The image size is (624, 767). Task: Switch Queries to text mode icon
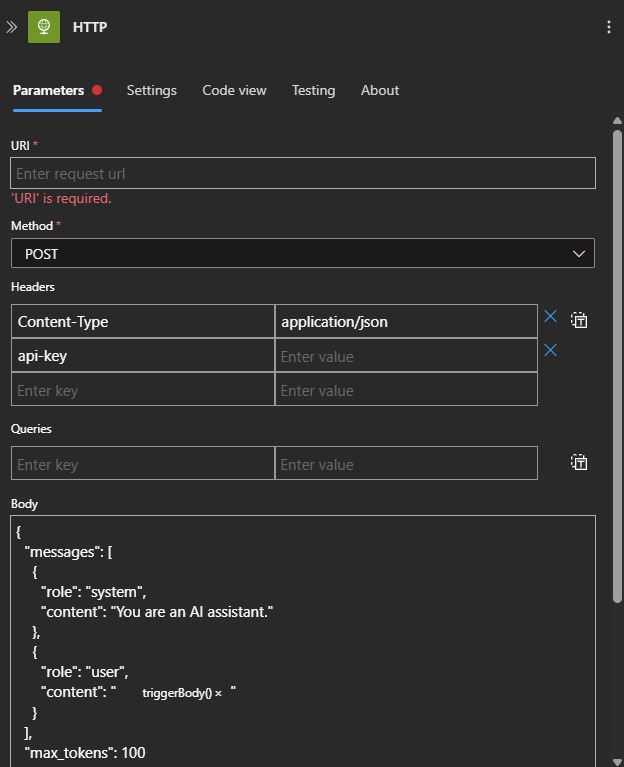579,462
